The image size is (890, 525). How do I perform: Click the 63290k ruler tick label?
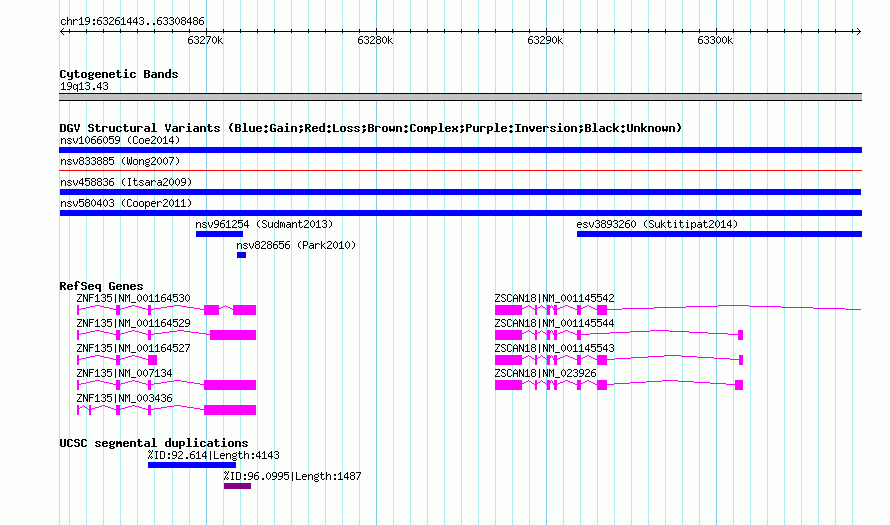click(x=545, y=40)
